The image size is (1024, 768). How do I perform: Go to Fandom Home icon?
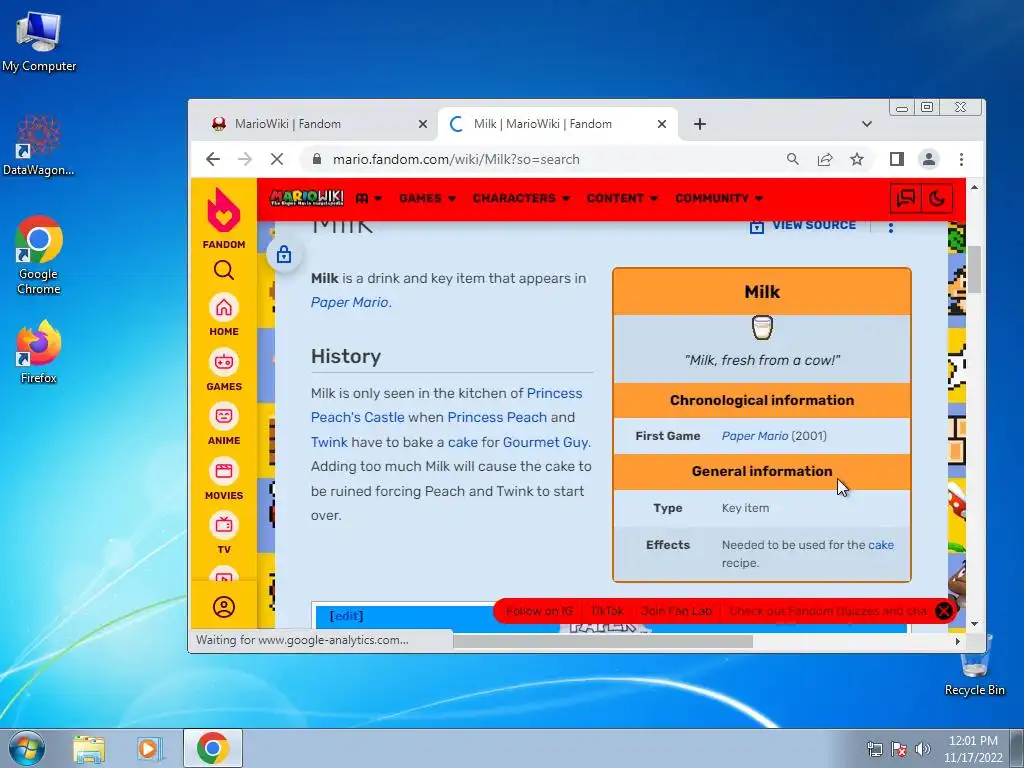click(223, 308)
